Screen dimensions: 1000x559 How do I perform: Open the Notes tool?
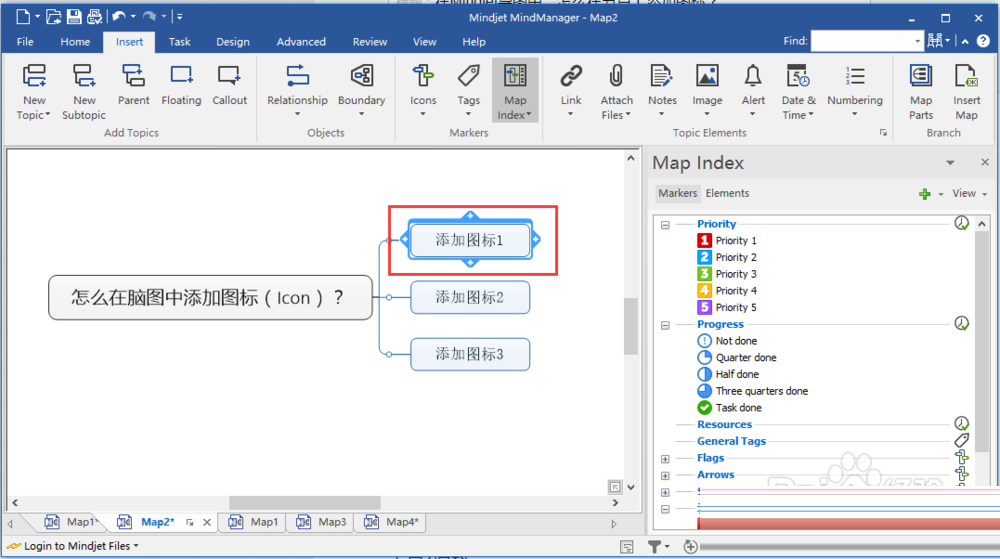(x=662, y=90)
